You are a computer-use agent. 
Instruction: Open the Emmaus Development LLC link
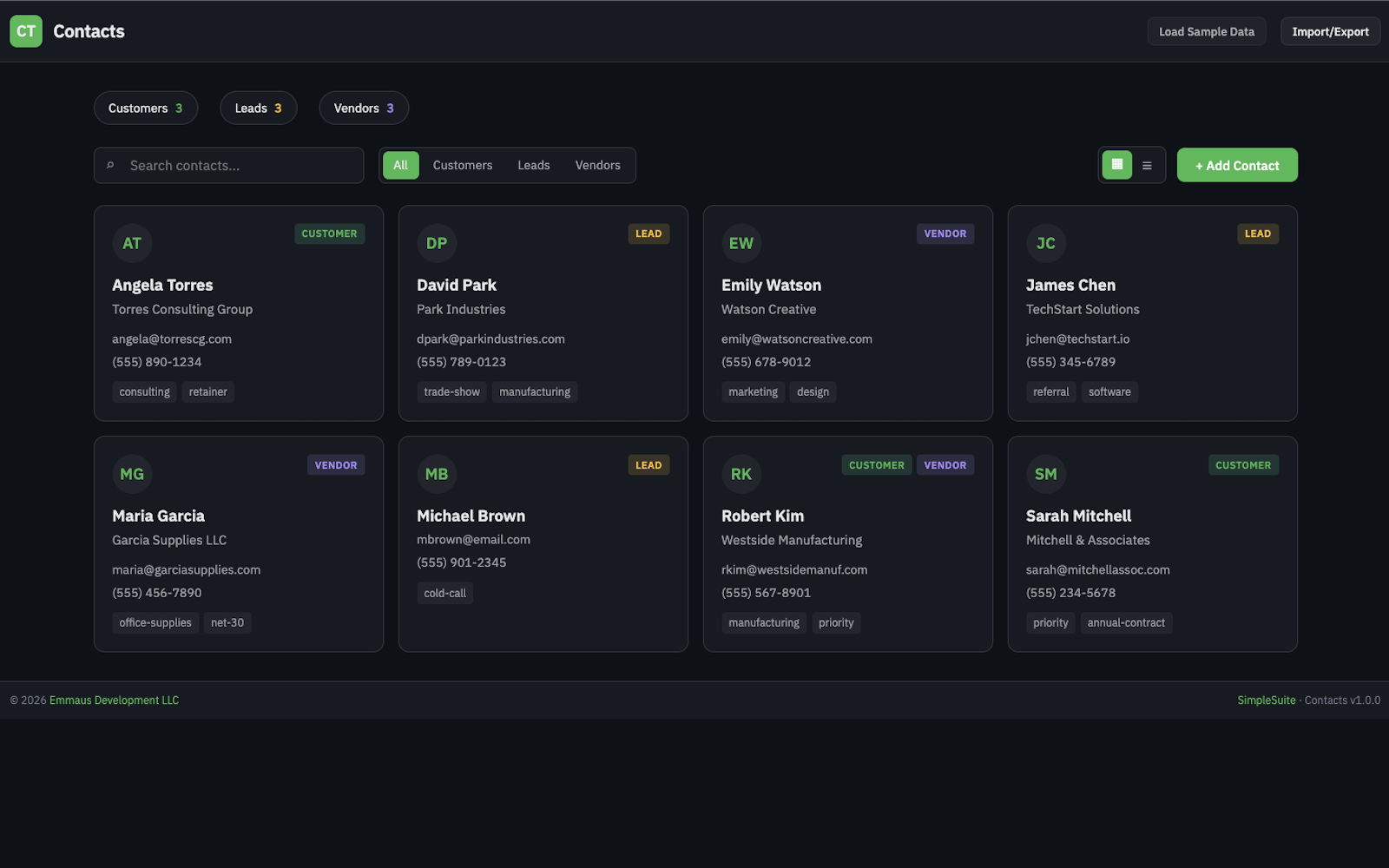point(114,700)
